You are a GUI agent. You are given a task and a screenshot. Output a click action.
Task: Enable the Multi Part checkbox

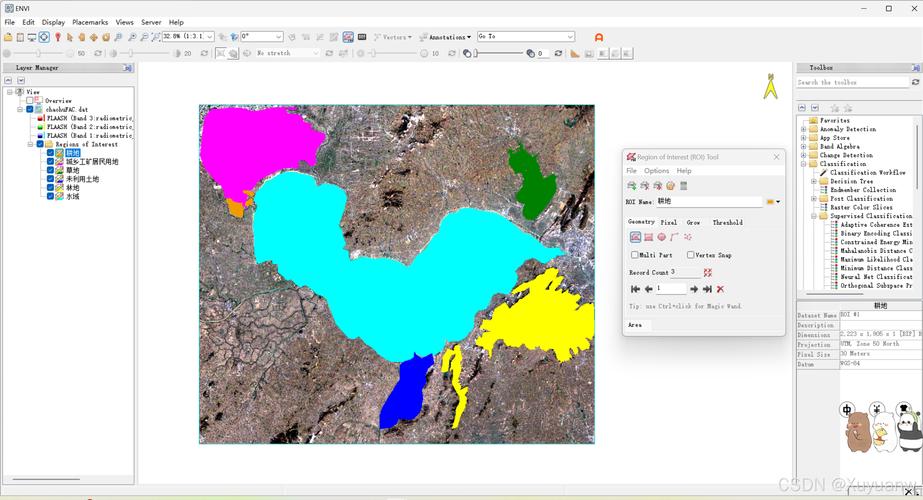pos(635,255)
